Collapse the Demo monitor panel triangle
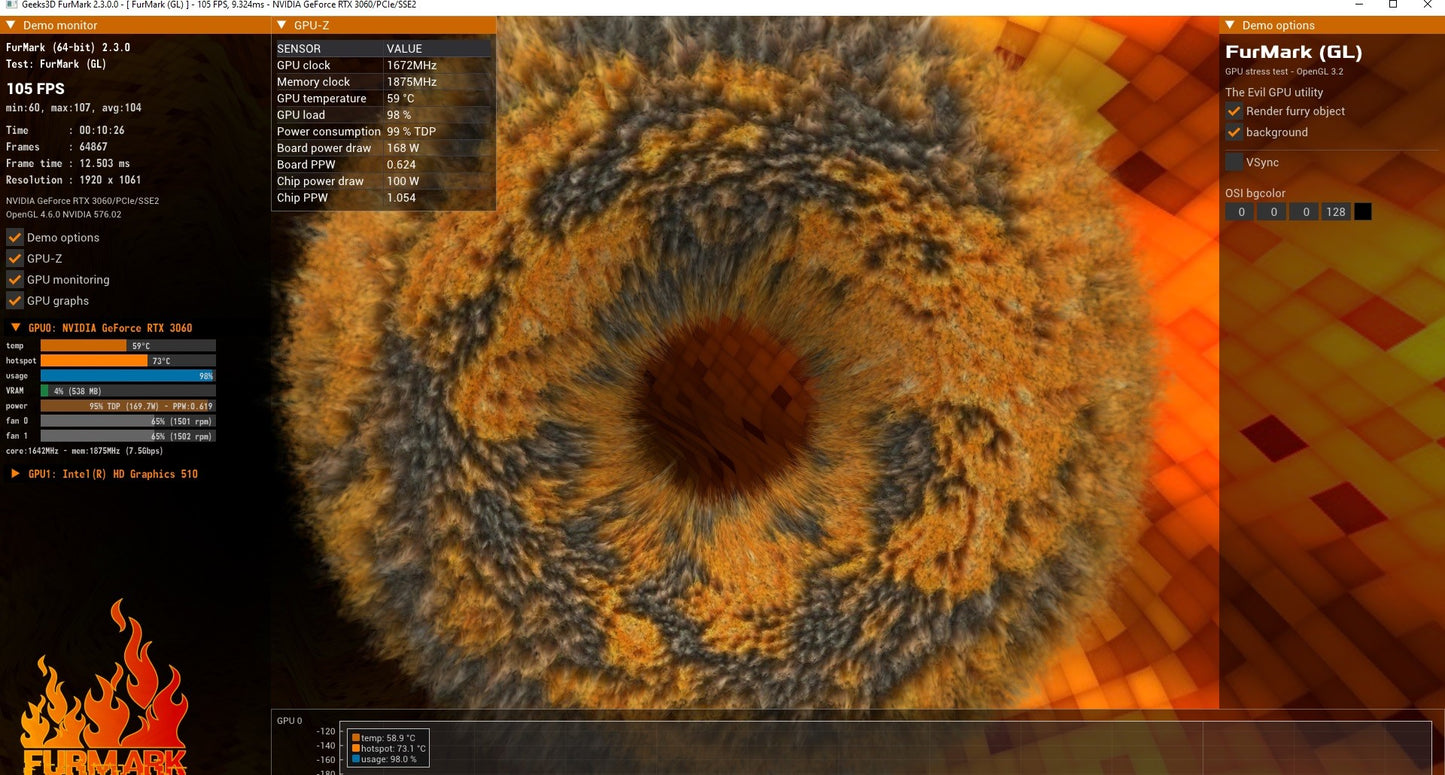This screenshot has width=1445, height=775. [10, 25]
